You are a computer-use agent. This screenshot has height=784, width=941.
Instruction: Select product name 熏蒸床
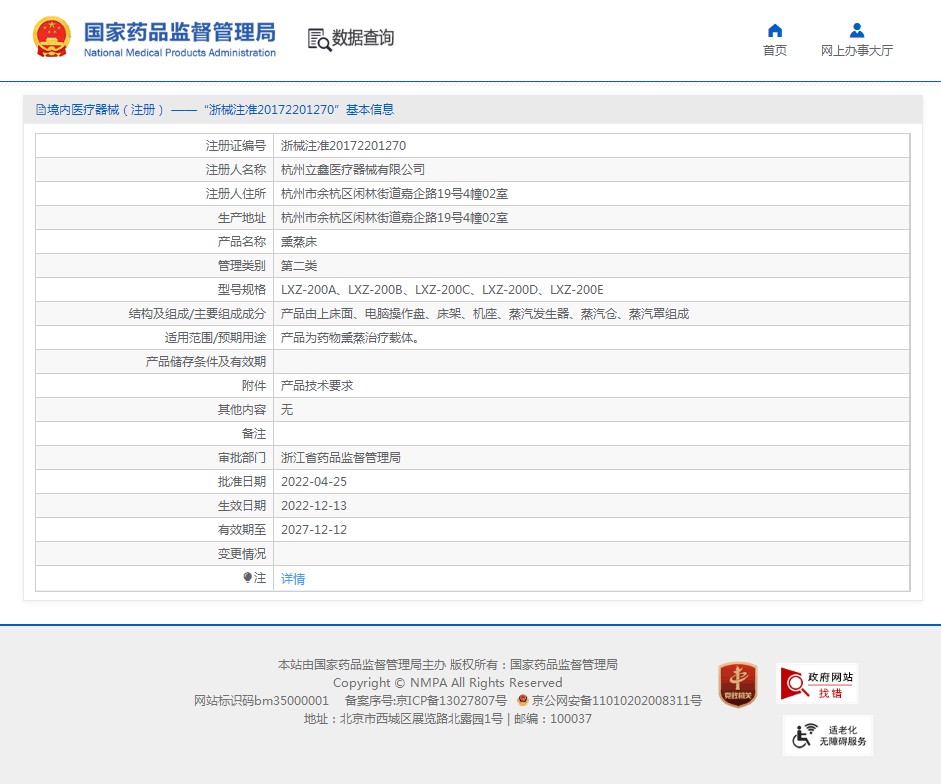pyautogui.click(x=299, y=242)
